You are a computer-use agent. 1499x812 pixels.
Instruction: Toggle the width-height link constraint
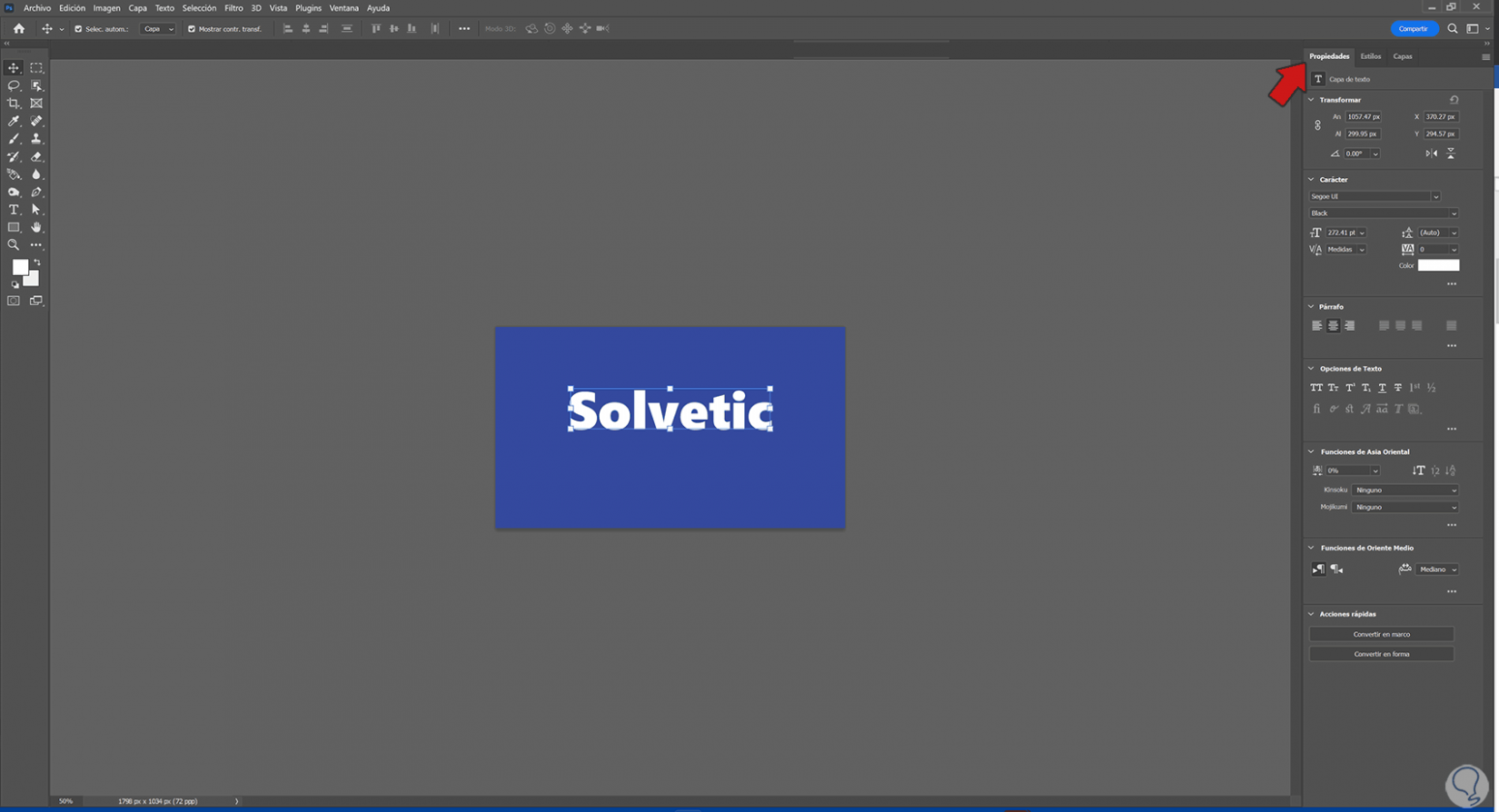tap(1318, 125)
